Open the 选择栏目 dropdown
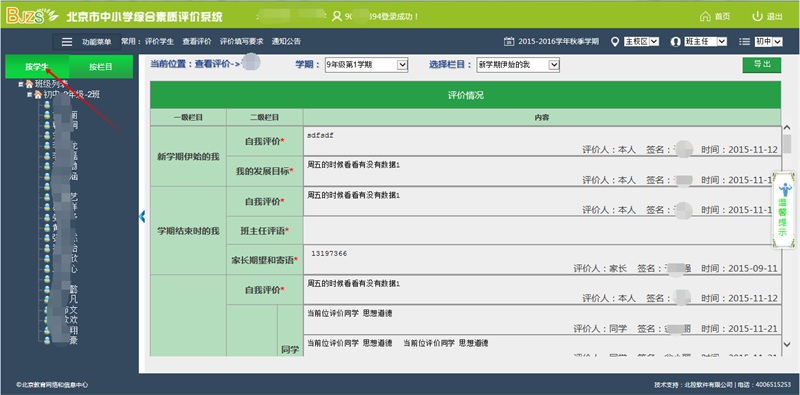800x395 pixels. click(x=518, y=65)
